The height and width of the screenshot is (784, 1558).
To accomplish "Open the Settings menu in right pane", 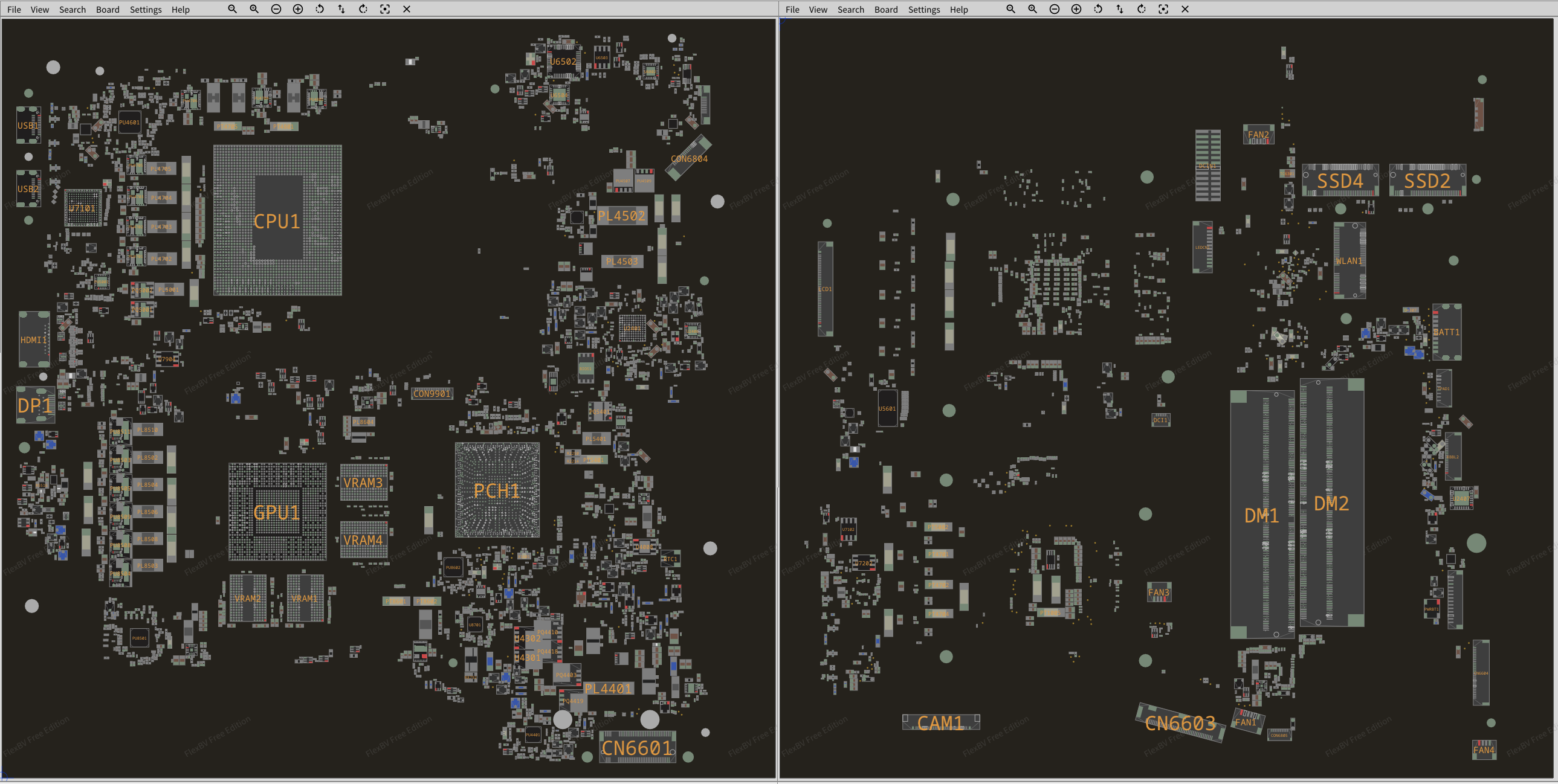I will (923, 10).
